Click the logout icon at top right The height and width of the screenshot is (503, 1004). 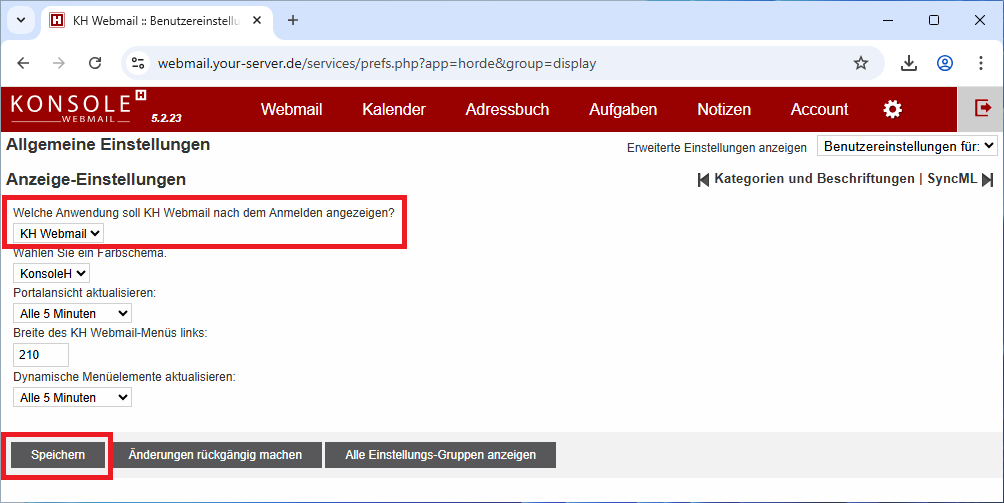coord(982,108)
